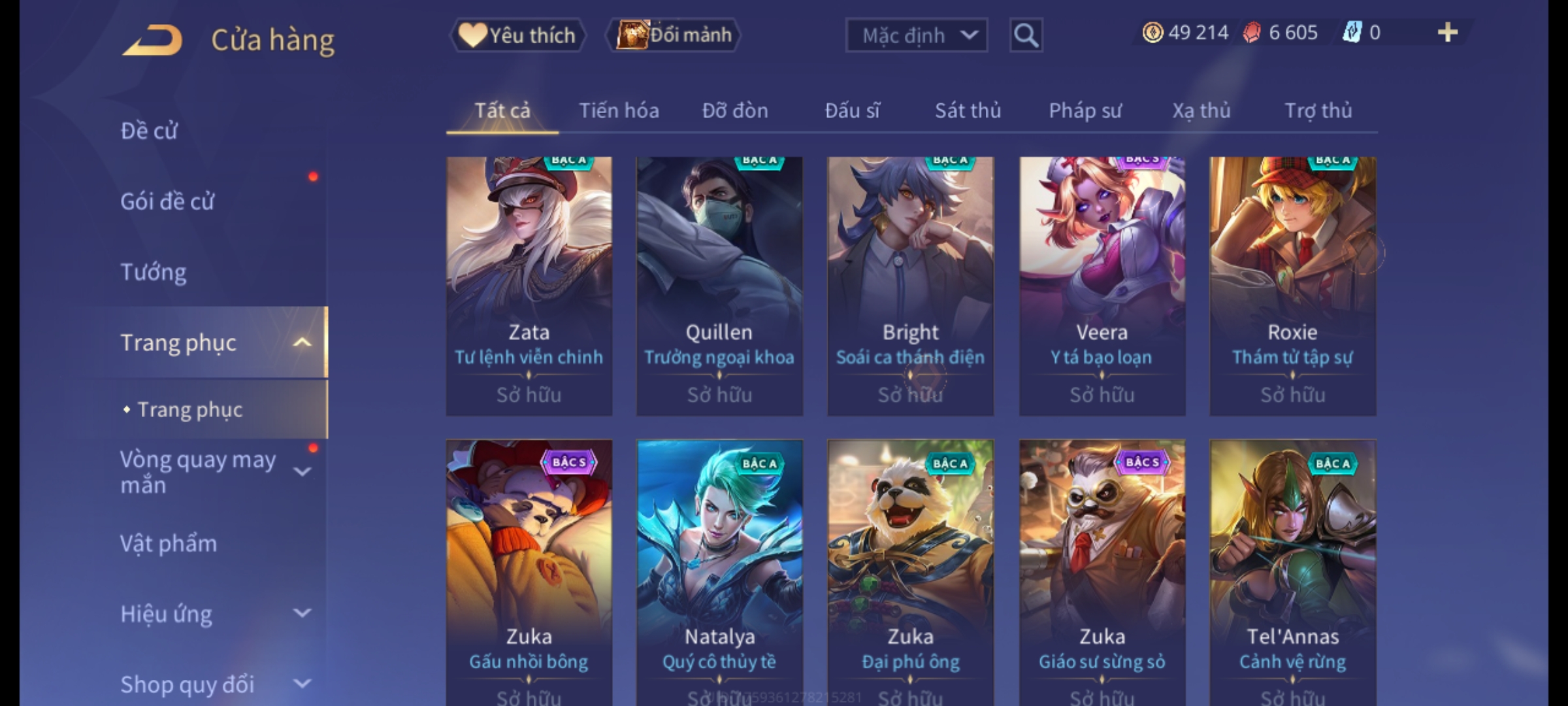Open favorites with heart Yêu thích button
1568x706 pixels.
(x=517, y=35)
